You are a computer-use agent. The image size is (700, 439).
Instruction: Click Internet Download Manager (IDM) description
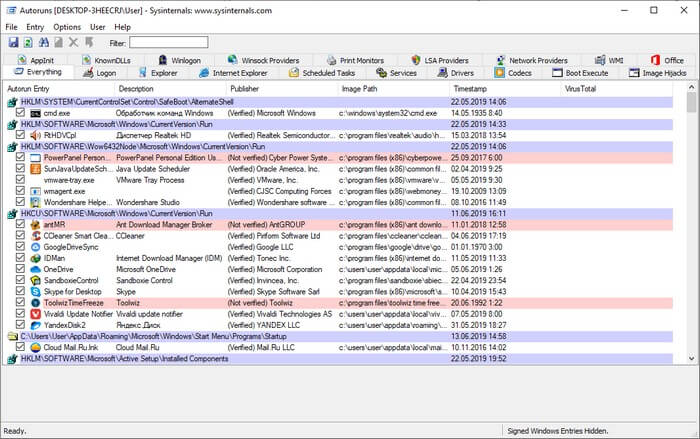click(169, 258)
